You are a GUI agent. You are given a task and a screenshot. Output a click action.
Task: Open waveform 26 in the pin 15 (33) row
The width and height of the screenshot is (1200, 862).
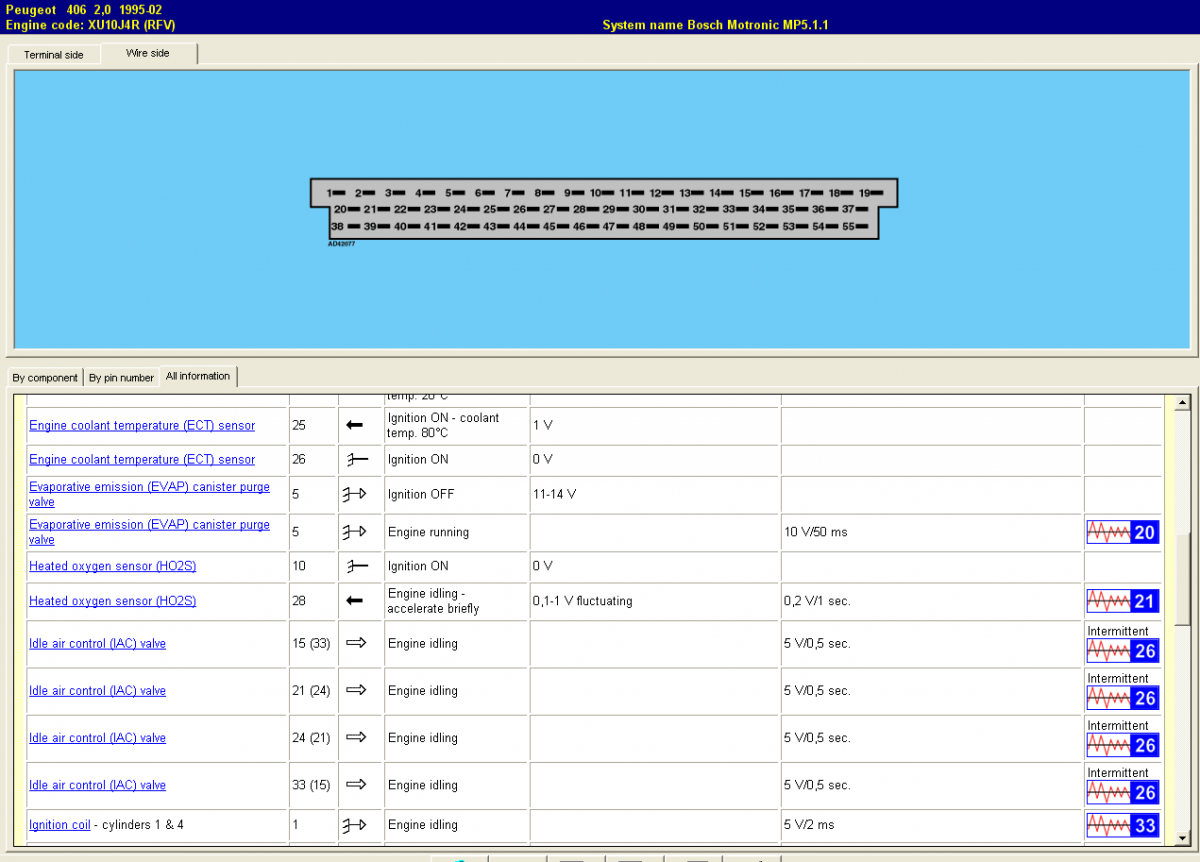1122,651
